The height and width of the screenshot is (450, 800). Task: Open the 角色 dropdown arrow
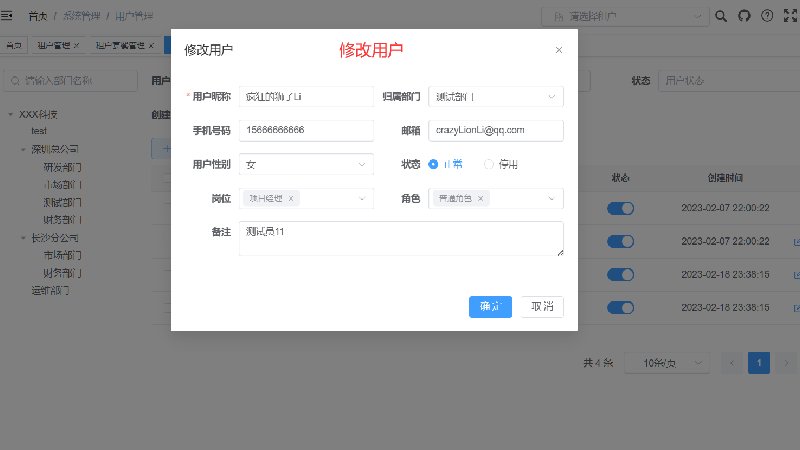(551, 198)
